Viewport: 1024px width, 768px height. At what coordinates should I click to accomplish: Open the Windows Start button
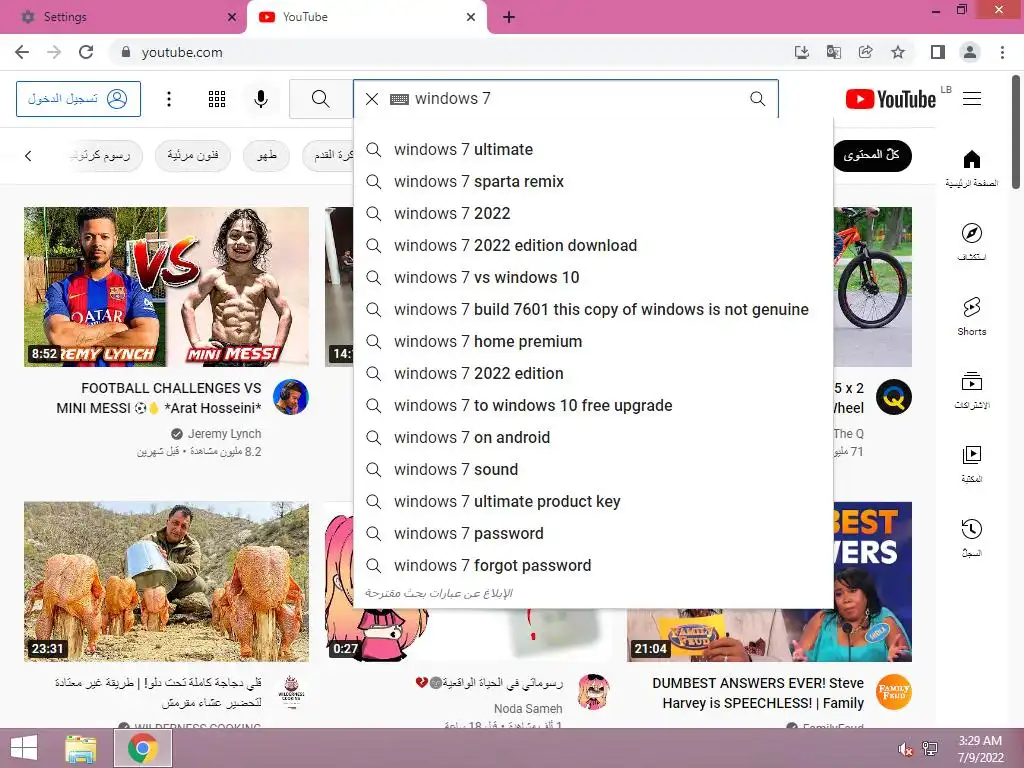click(x=24, y=748)
